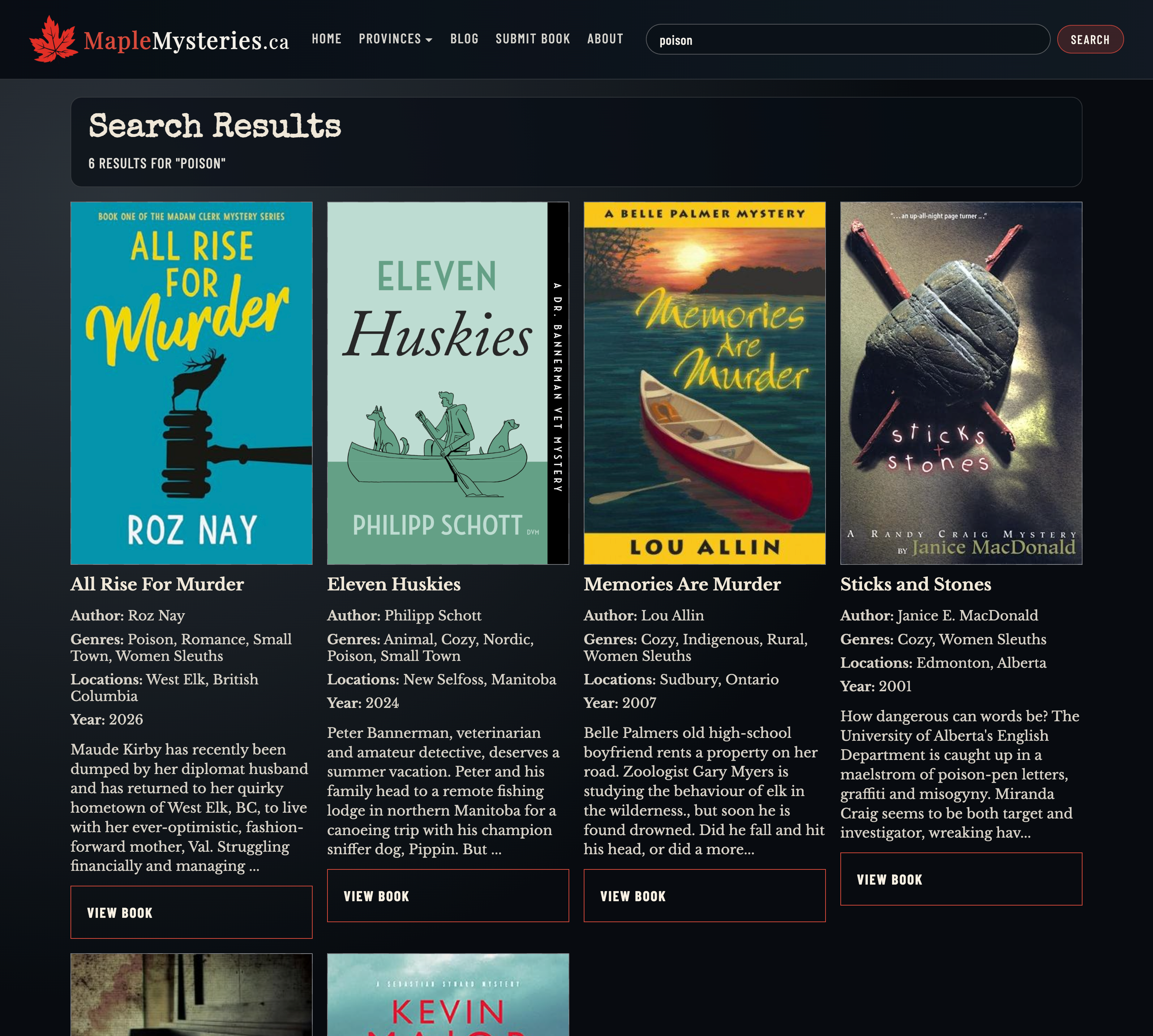The image size is (1153, 1036).
Task: Click the red Search button
Action: click(x=1090, y=39)
